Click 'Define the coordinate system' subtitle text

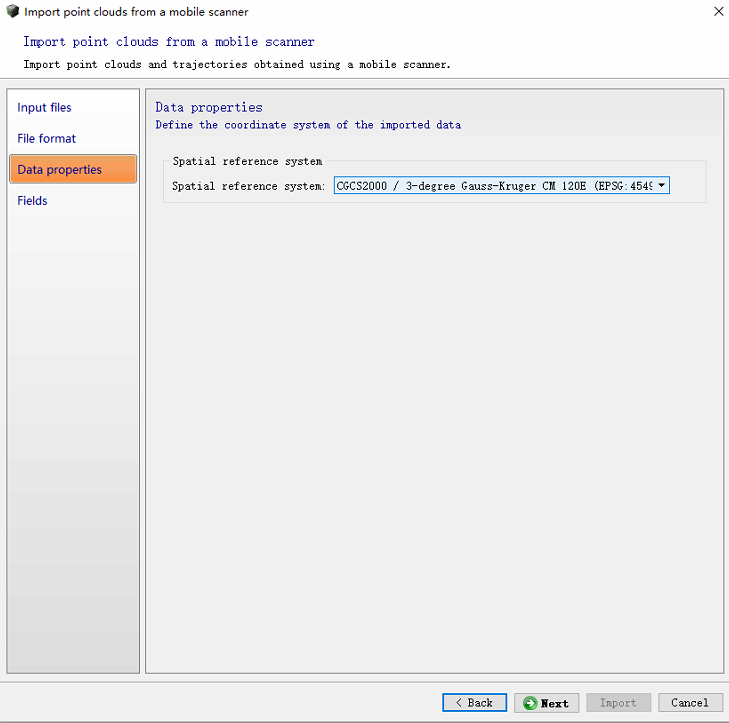(308, 125)
